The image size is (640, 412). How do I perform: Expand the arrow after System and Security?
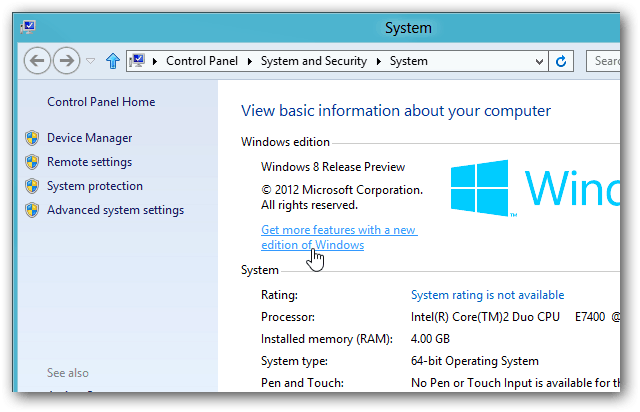click(x=379, y=61)
